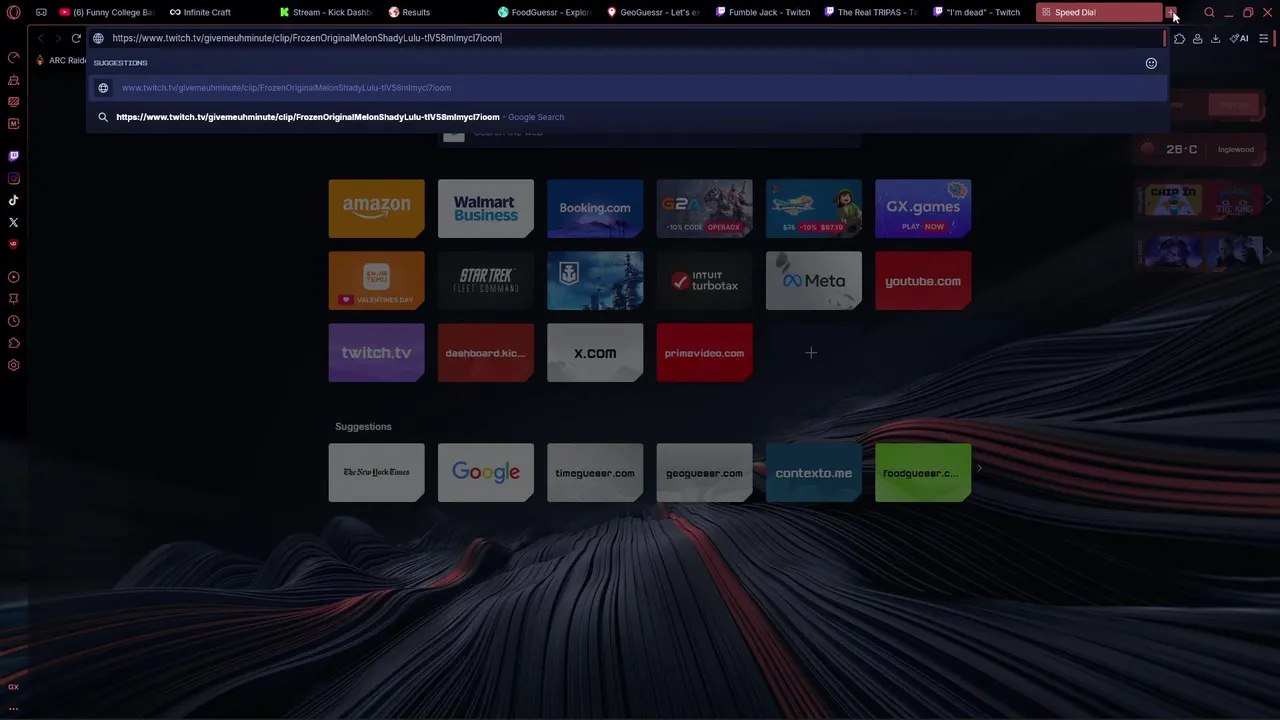Open contexto.me suggestion tile
The width and height of the screenshot is (1280, 720).
pyautogui.click(x=814, y=473)
